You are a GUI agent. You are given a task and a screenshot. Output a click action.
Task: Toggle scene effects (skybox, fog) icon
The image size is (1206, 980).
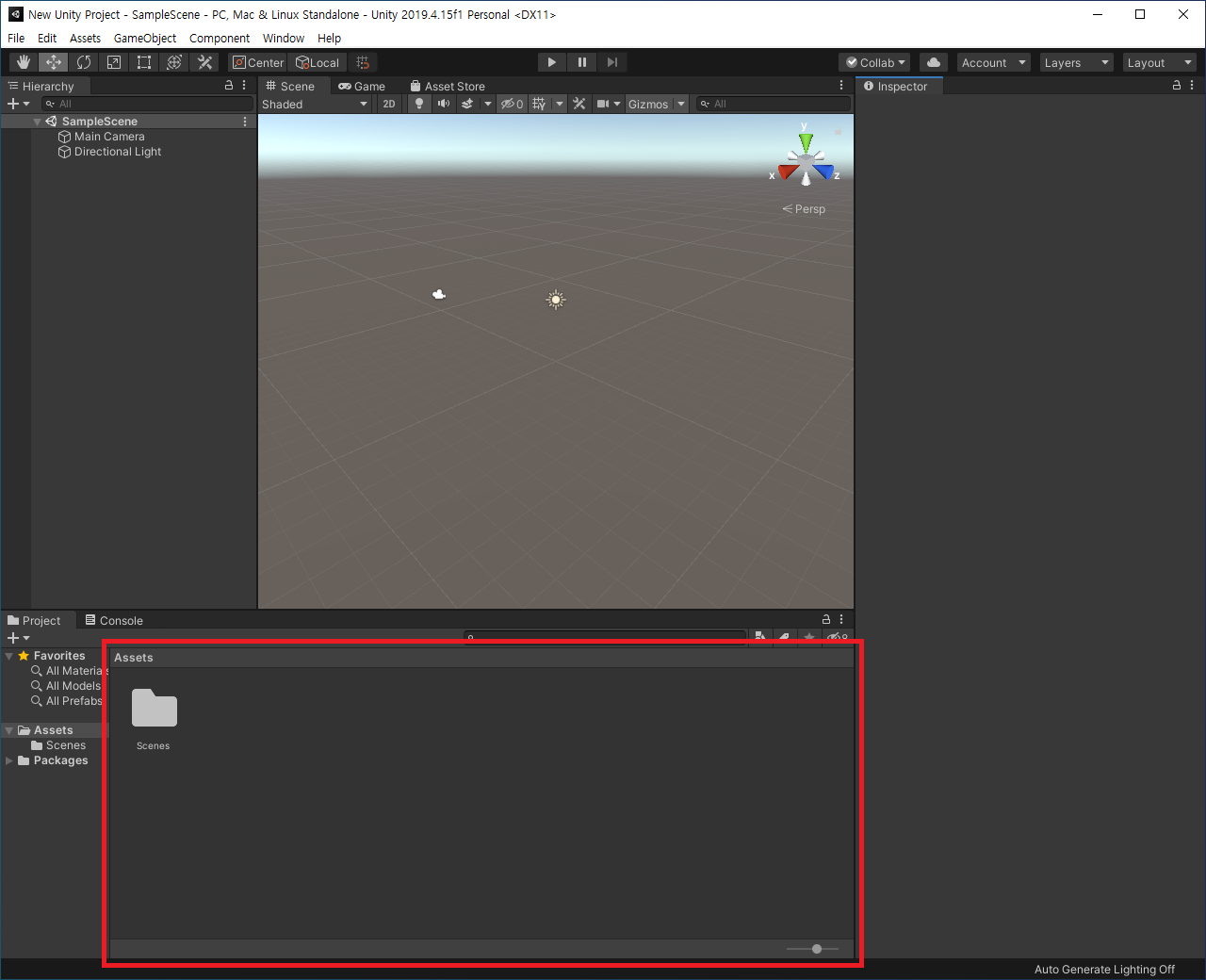(x=467, y=104)
